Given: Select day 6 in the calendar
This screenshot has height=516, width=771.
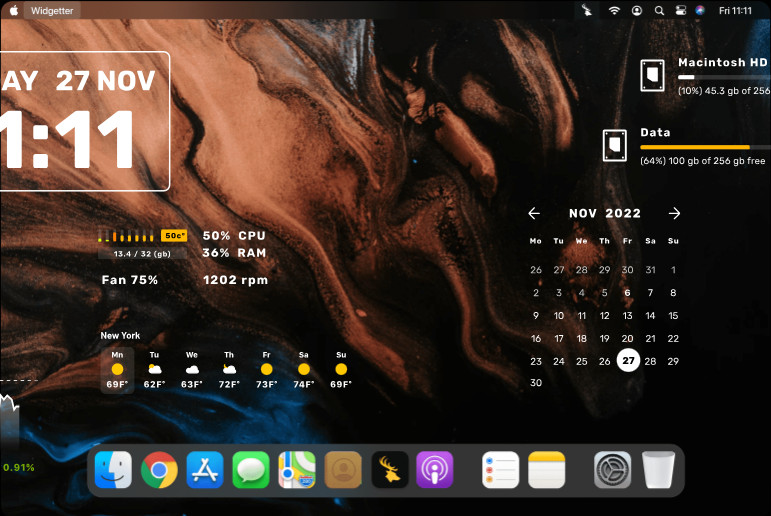Looking at the screenshot, I should pos(627,293).
